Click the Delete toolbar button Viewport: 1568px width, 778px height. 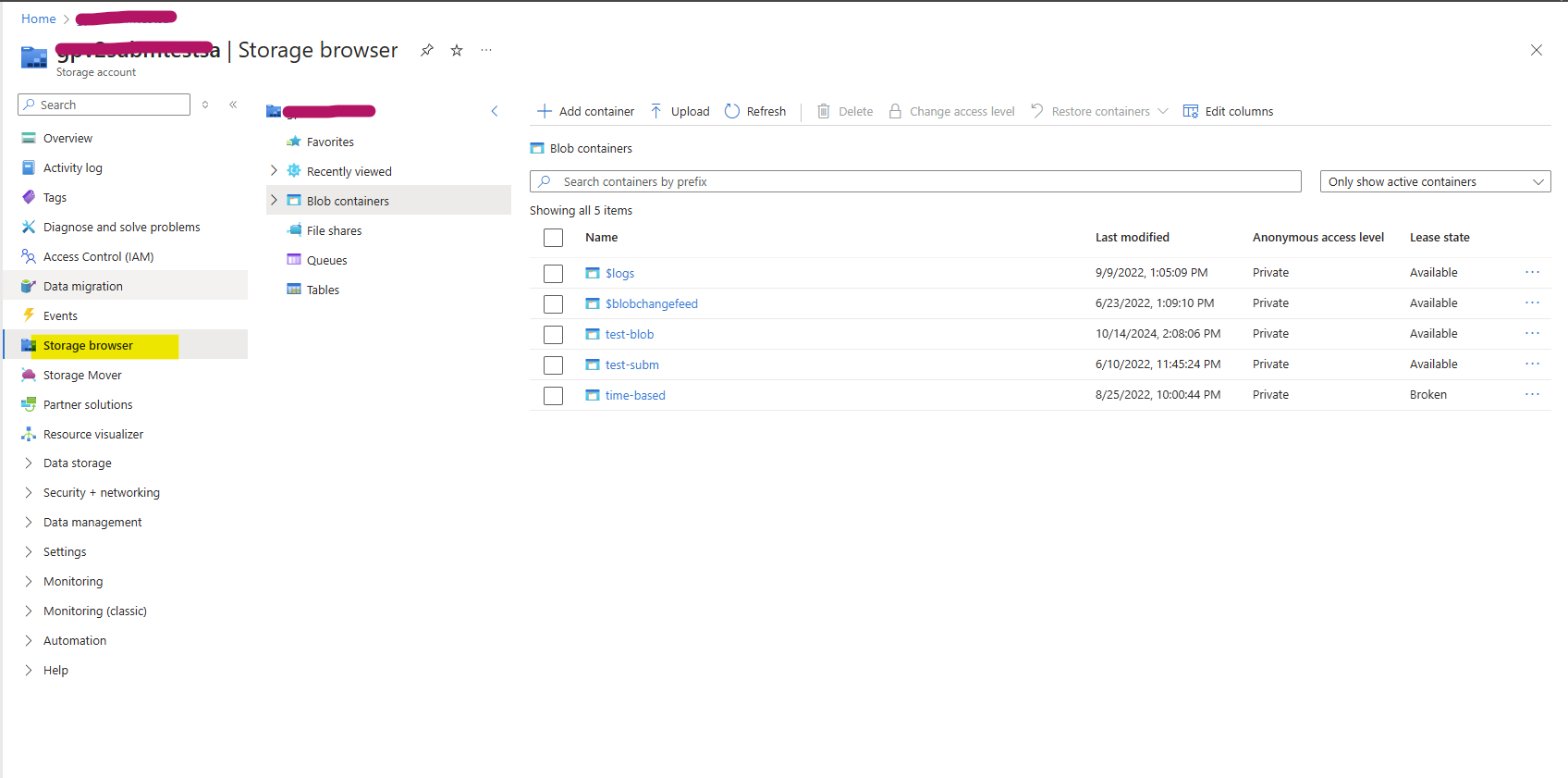tap(845, 111)
